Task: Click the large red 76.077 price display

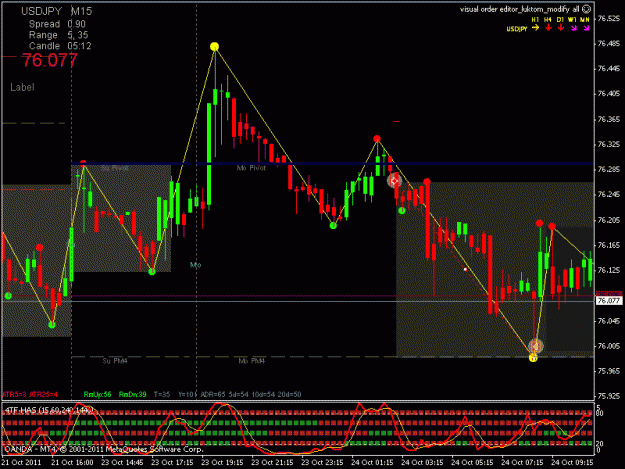Action: pos(49,60)
